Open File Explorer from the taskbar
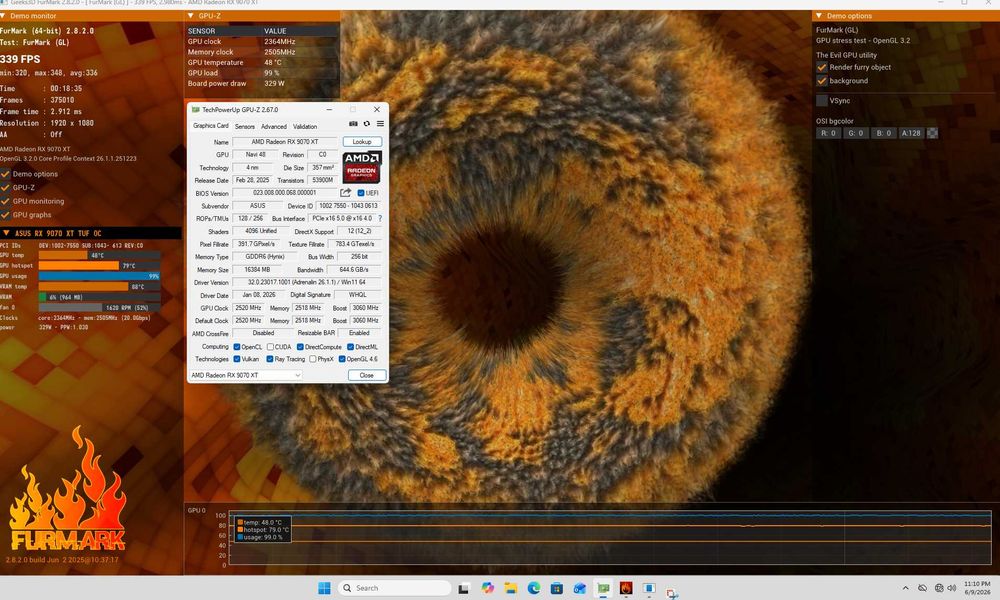The image size is (1000, 600). tap(511, 588)
